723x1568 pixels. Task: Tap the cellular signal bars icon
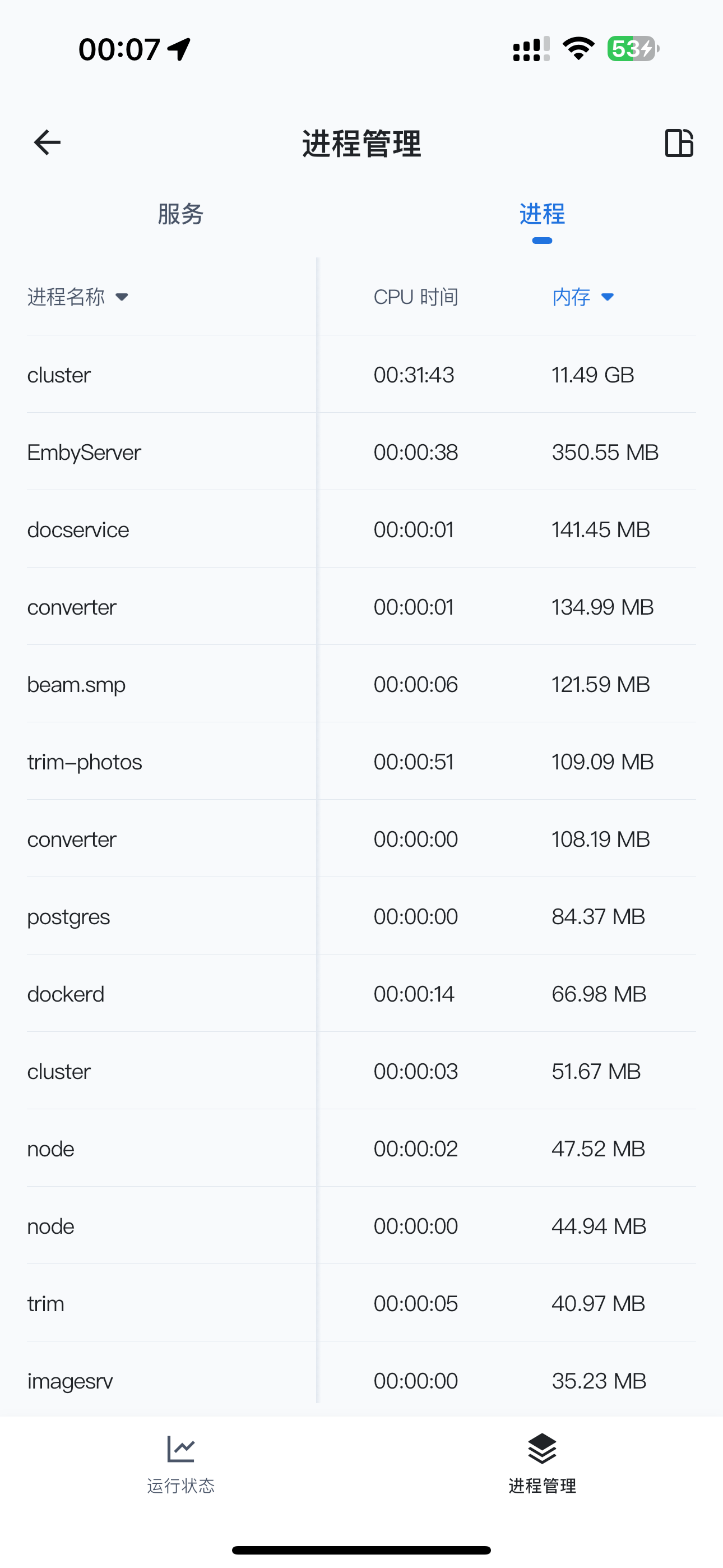531,49
